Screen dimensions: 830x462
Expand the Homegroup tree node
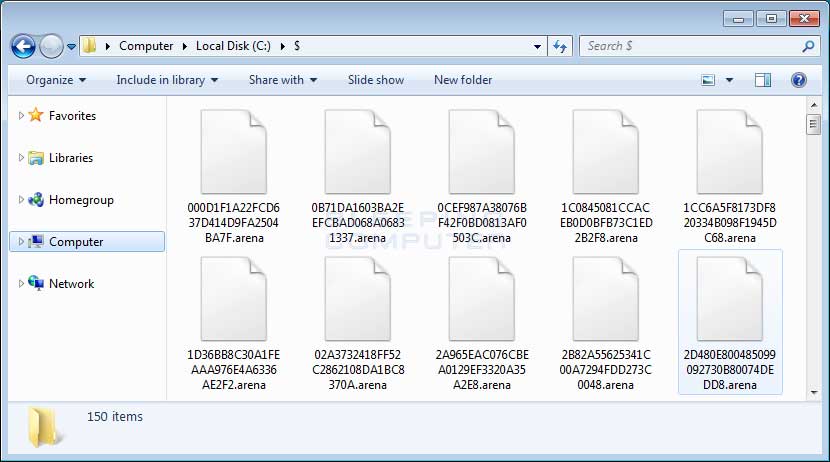click(21, 200)
